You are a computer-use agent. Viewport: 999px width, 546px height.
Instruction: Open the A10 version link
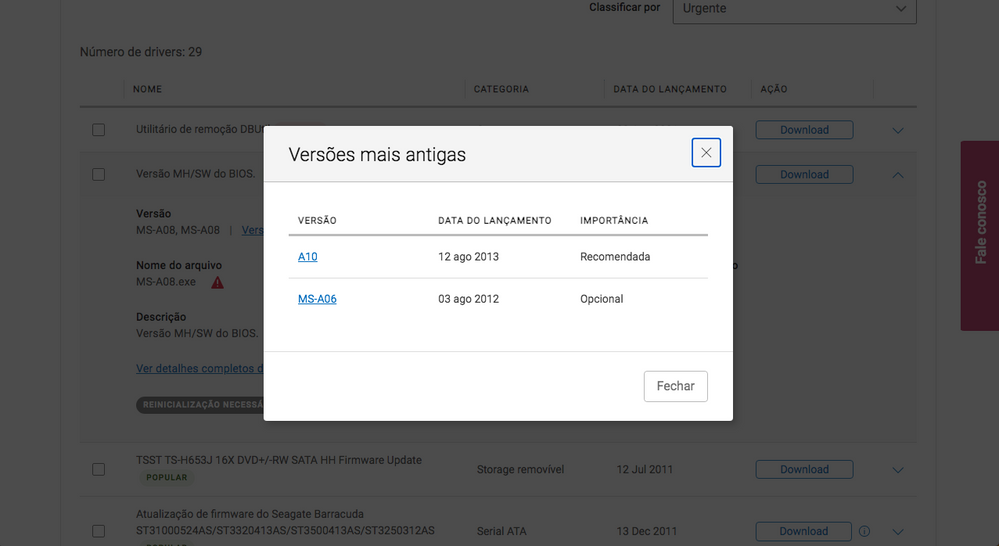[307, 257]
